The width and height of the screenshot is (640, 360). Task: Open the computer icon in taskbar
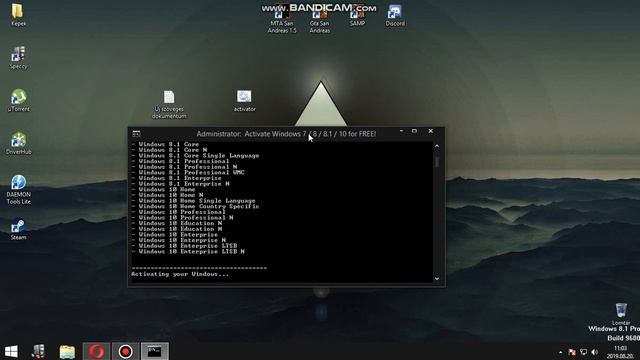[x=38, y=351]
